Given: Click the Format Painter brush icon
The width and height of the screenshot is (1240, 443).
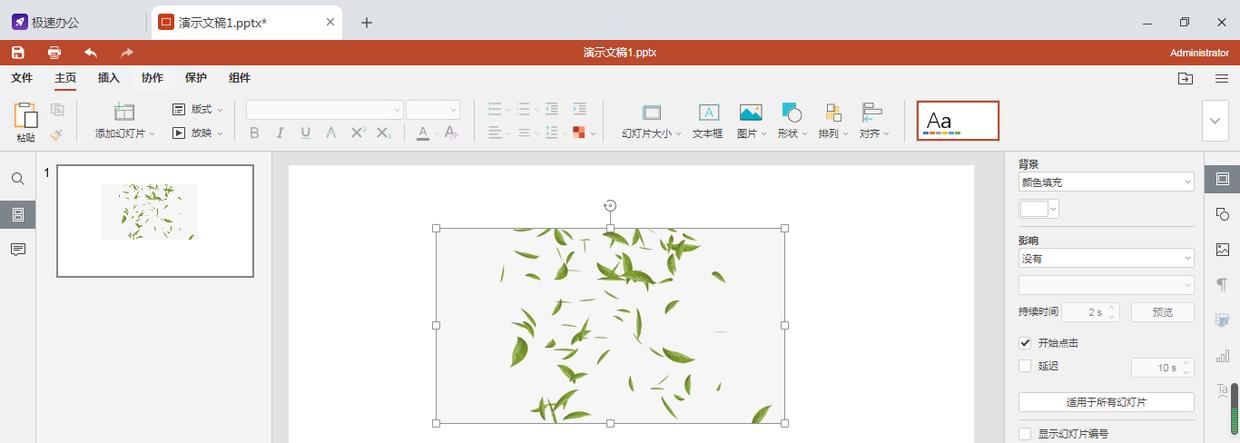Looking at the screenshot, I should click(x=57, y=133).
